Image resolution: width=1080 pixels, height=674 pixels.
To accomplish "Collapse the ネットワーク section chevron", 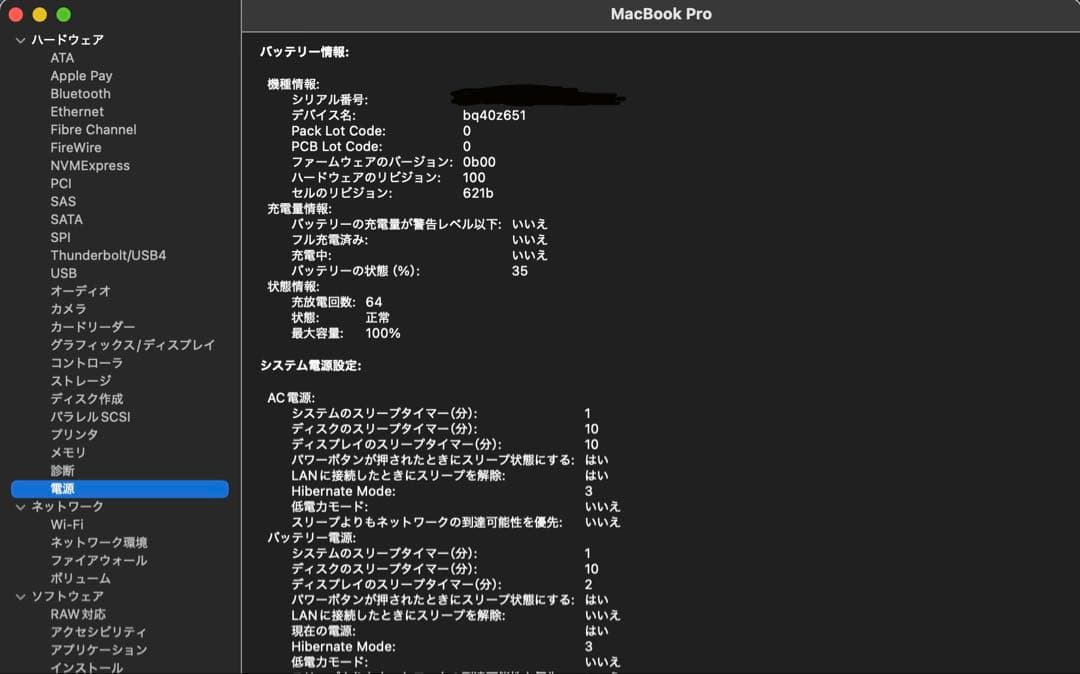I will (x=20, y=507).
